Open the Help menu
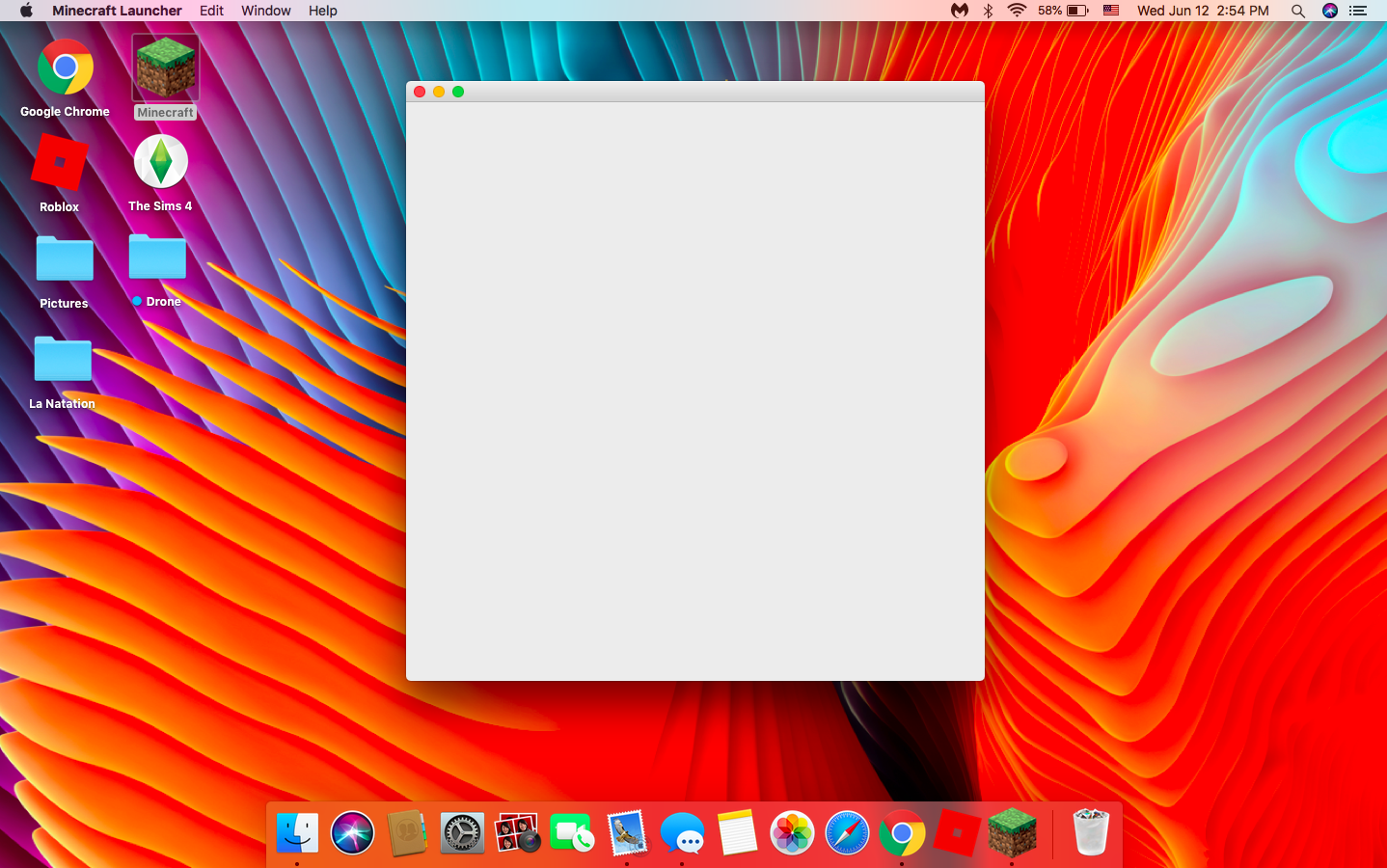 point(322,11)
